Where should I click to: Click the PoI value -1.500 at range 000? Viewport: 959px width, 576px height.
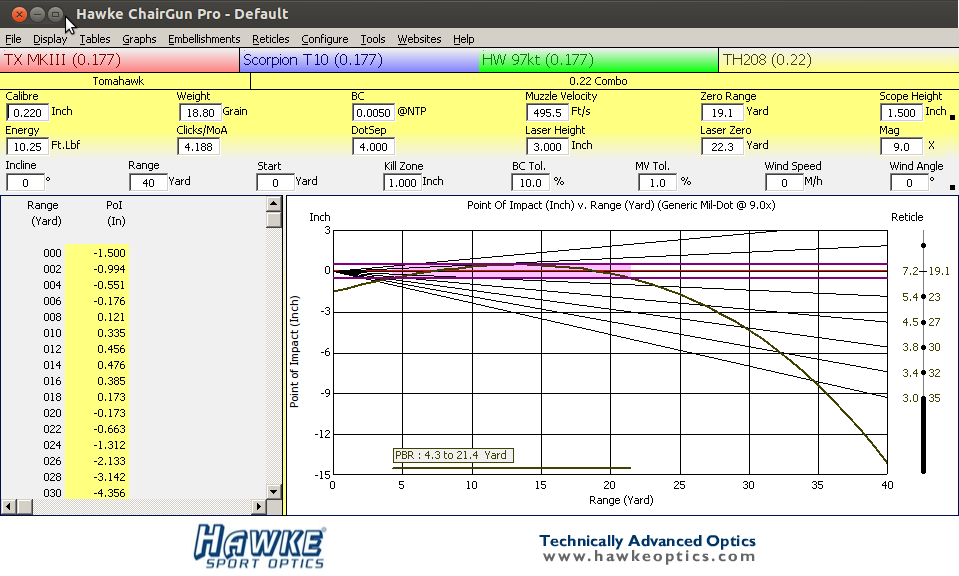[109, 253]
